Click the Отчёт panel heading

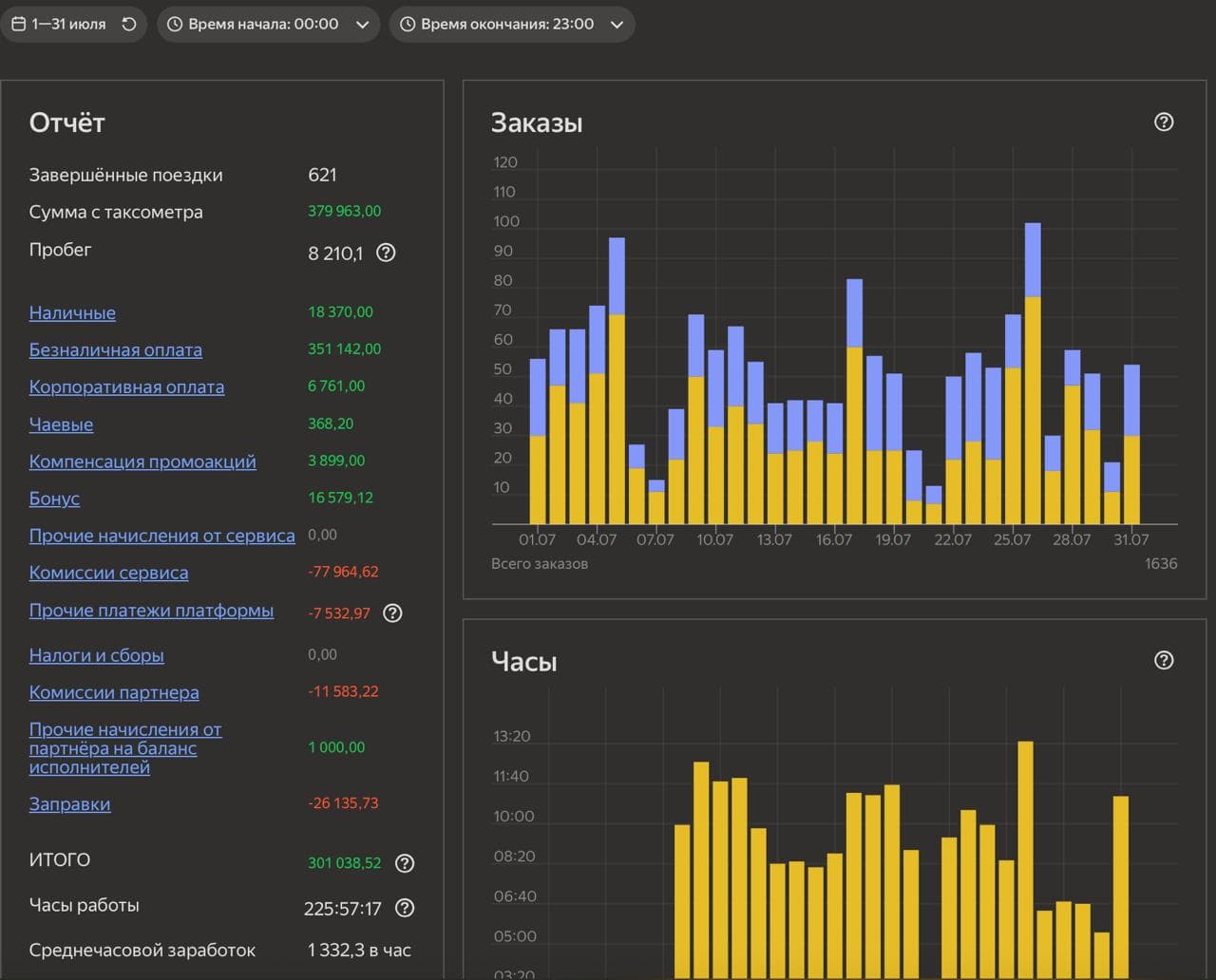67,122
